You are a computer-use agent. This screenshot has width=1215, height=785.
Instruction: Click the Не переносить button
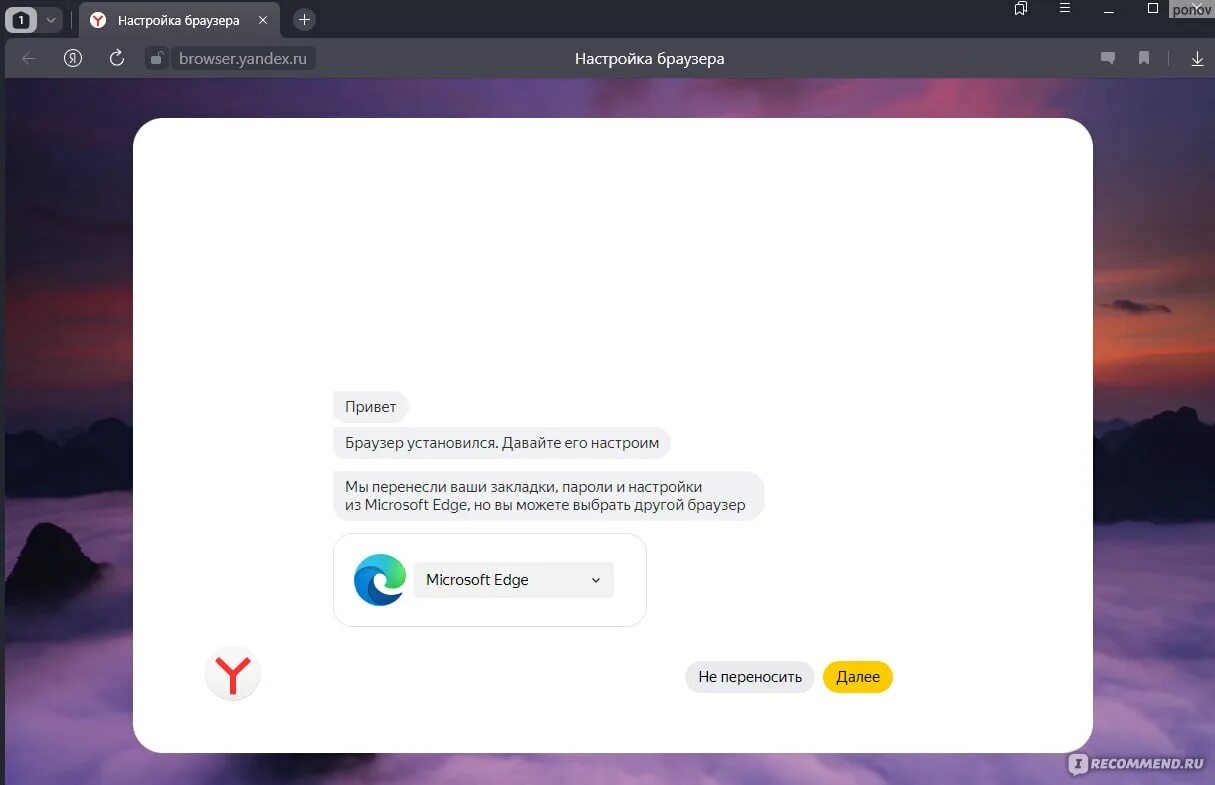click(x=750, y=677)
